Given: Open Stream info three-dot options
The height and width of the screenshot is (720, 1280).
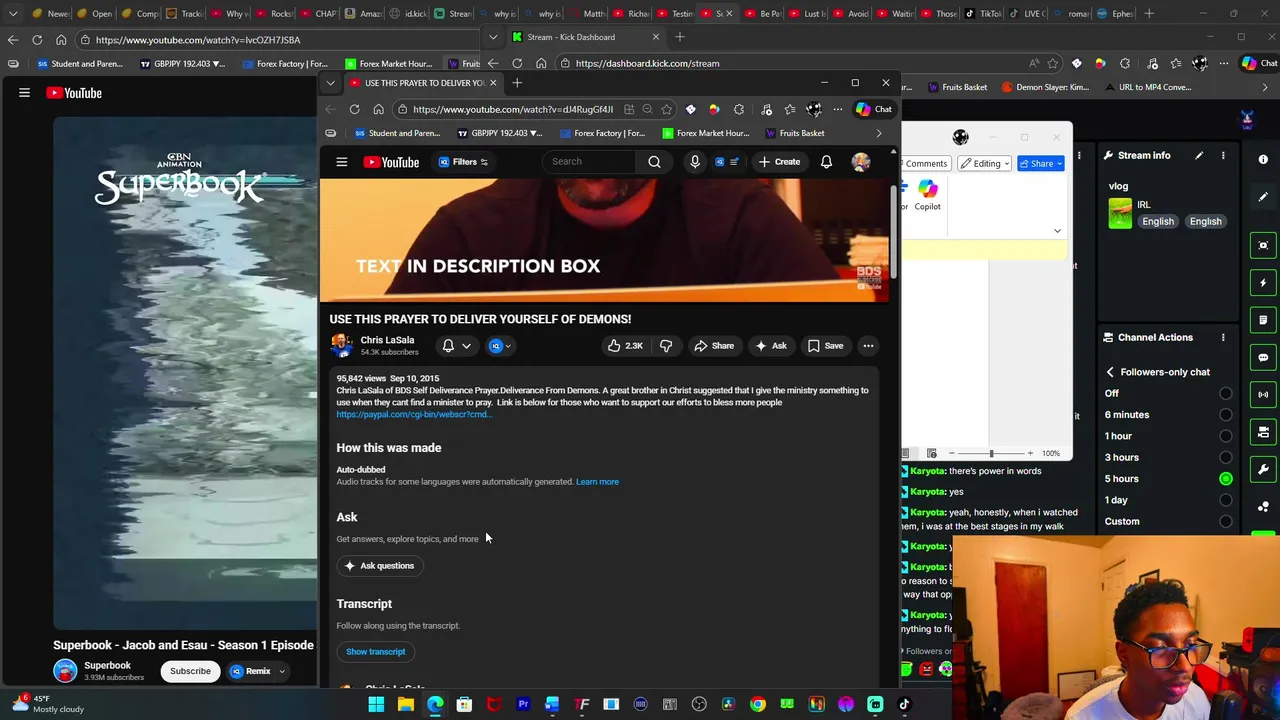Looking at the screenshot, I should click(1223, 155).
